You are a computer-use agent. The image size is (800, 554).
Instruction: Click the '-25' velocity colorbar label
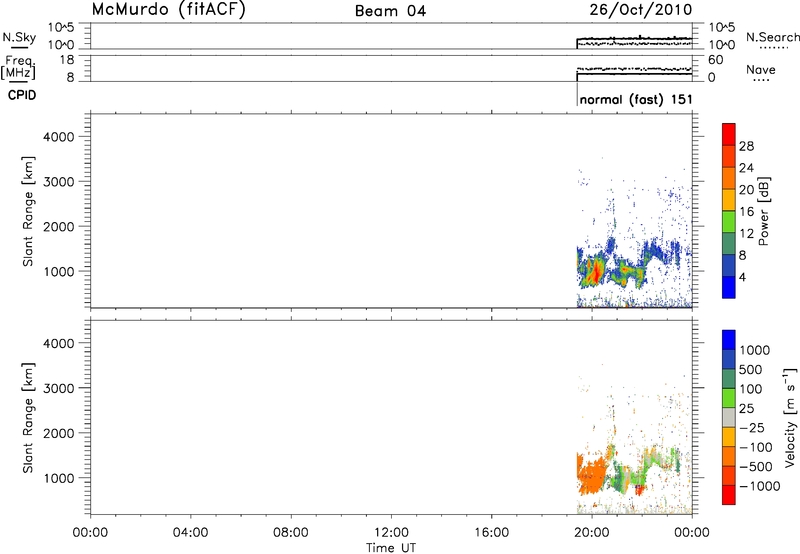coord(752,428)
